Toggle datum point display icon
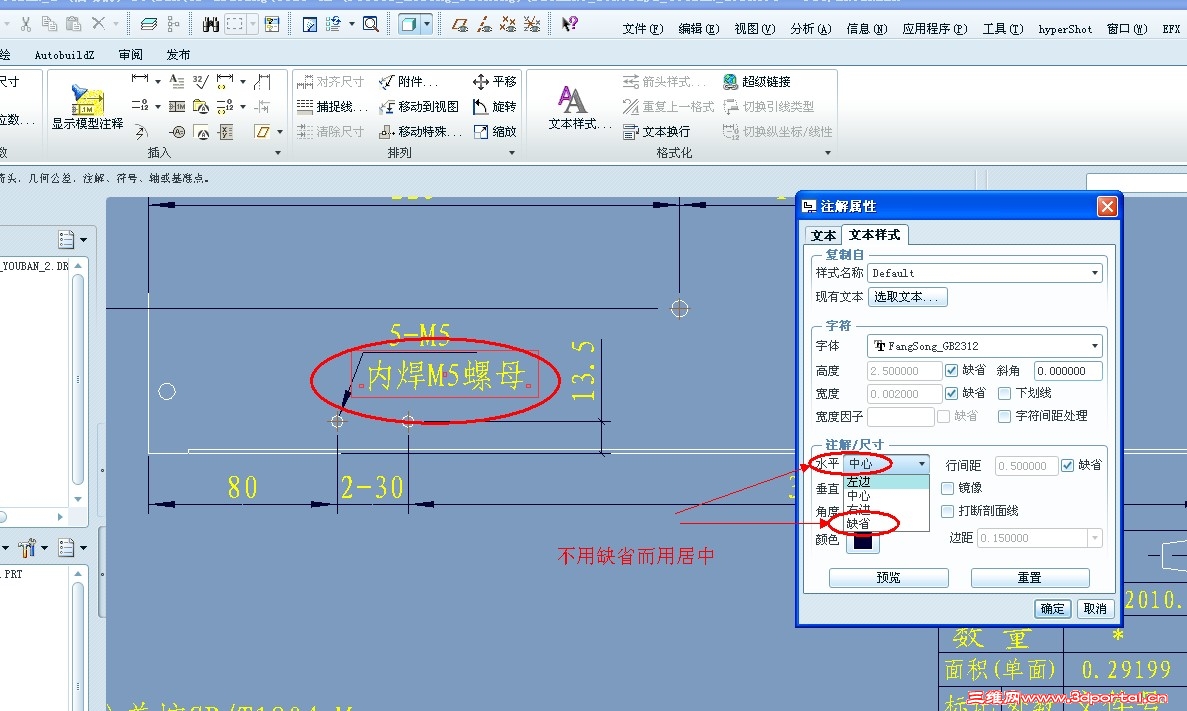The width and height of the screenshot is (1187, 711). pos(508,24)
